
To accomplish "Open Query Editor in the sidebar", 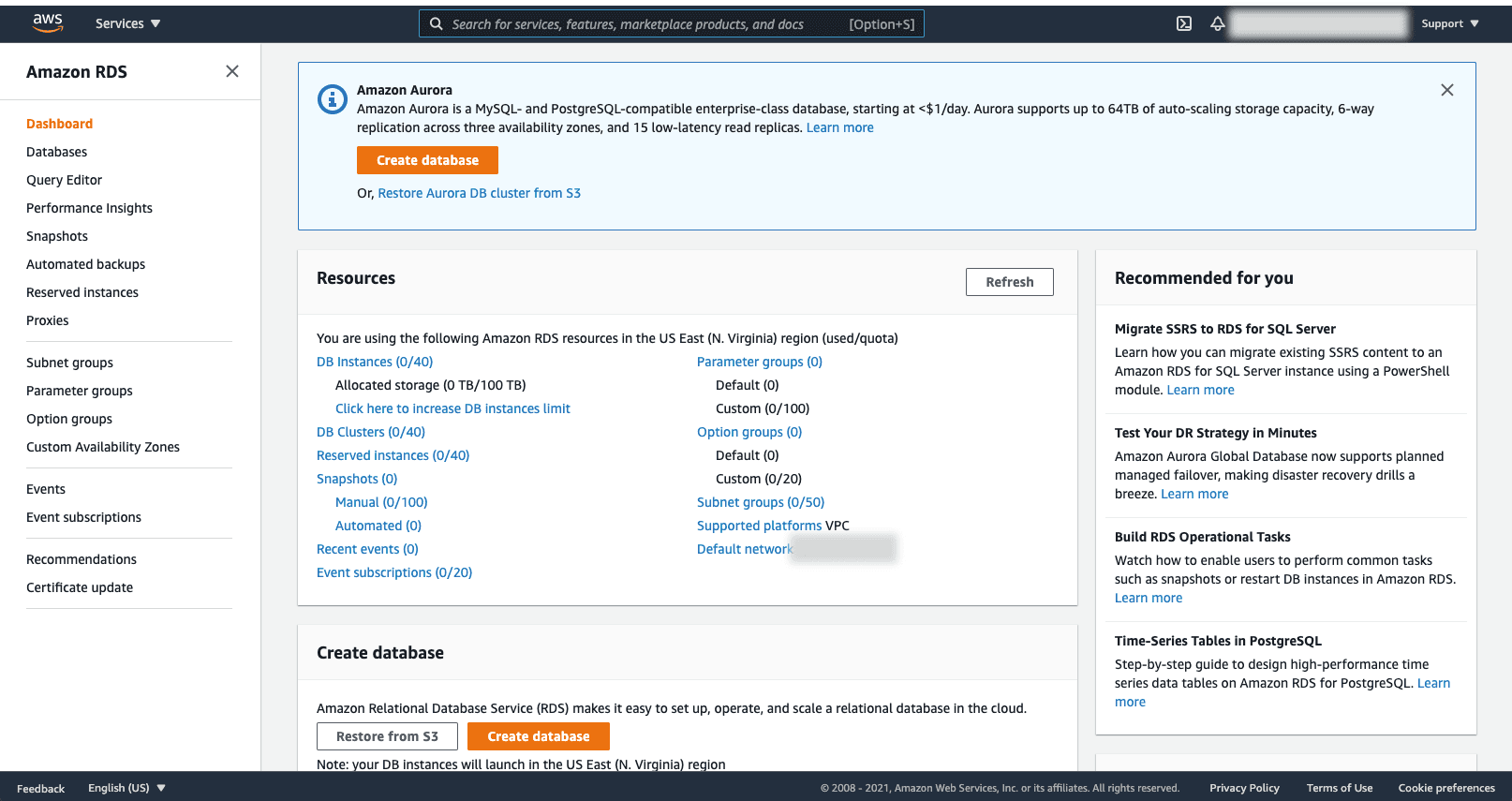I will (64, 180).
